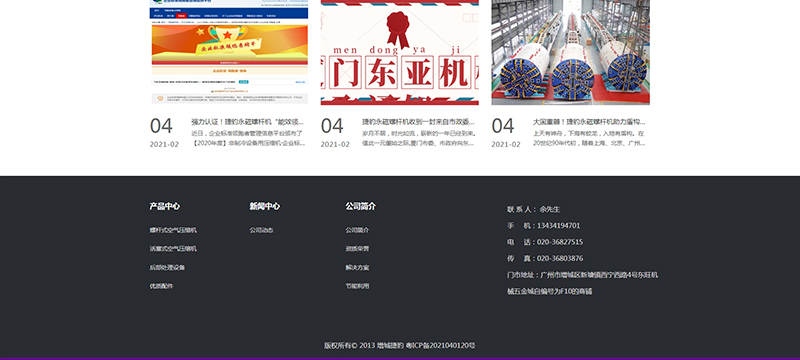Click the 公司动态 news link
The width and height of the screenshot is (800, 360).
[261, 230]
